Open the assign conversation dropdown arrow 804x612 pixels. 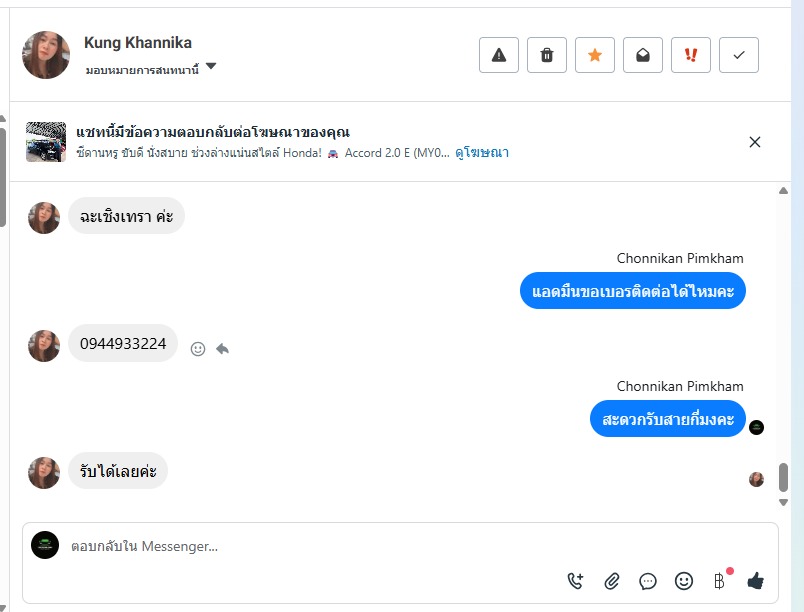[211, 68]
